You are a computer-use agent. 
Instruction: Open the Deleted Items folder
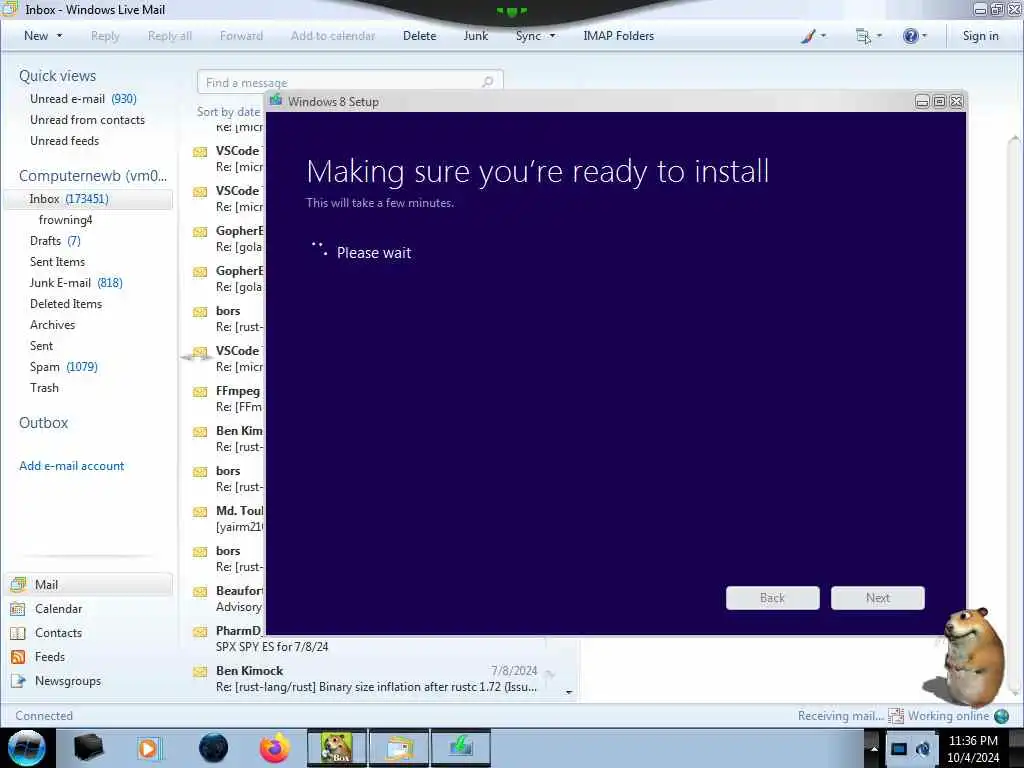(66, 303)
